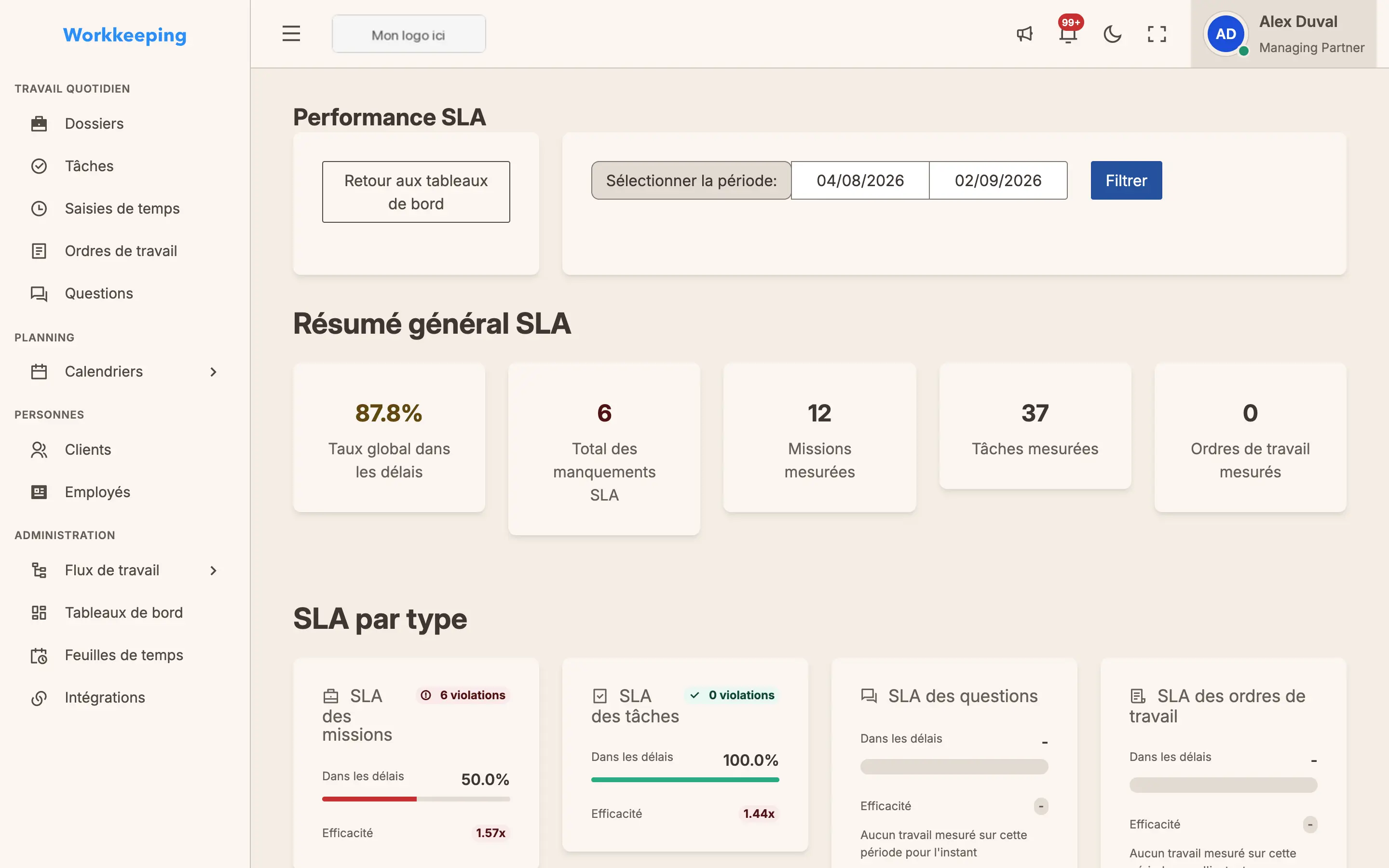Screen dimensions: 1389x868
Task: Click the Feuilles de temps calendar-clock icon
Action: click(x=39, y=655)
